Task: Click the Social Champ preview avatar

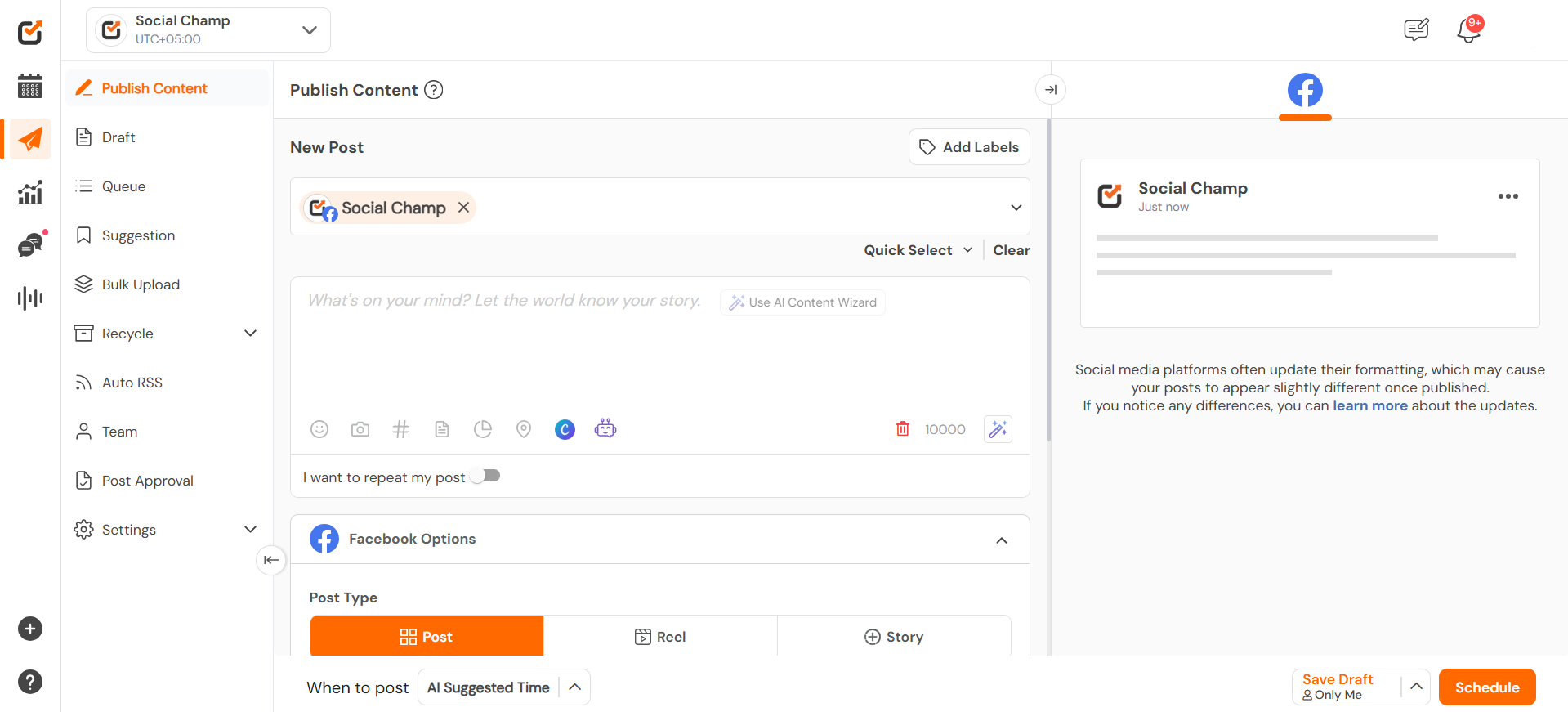Action: click(1110, 196)
